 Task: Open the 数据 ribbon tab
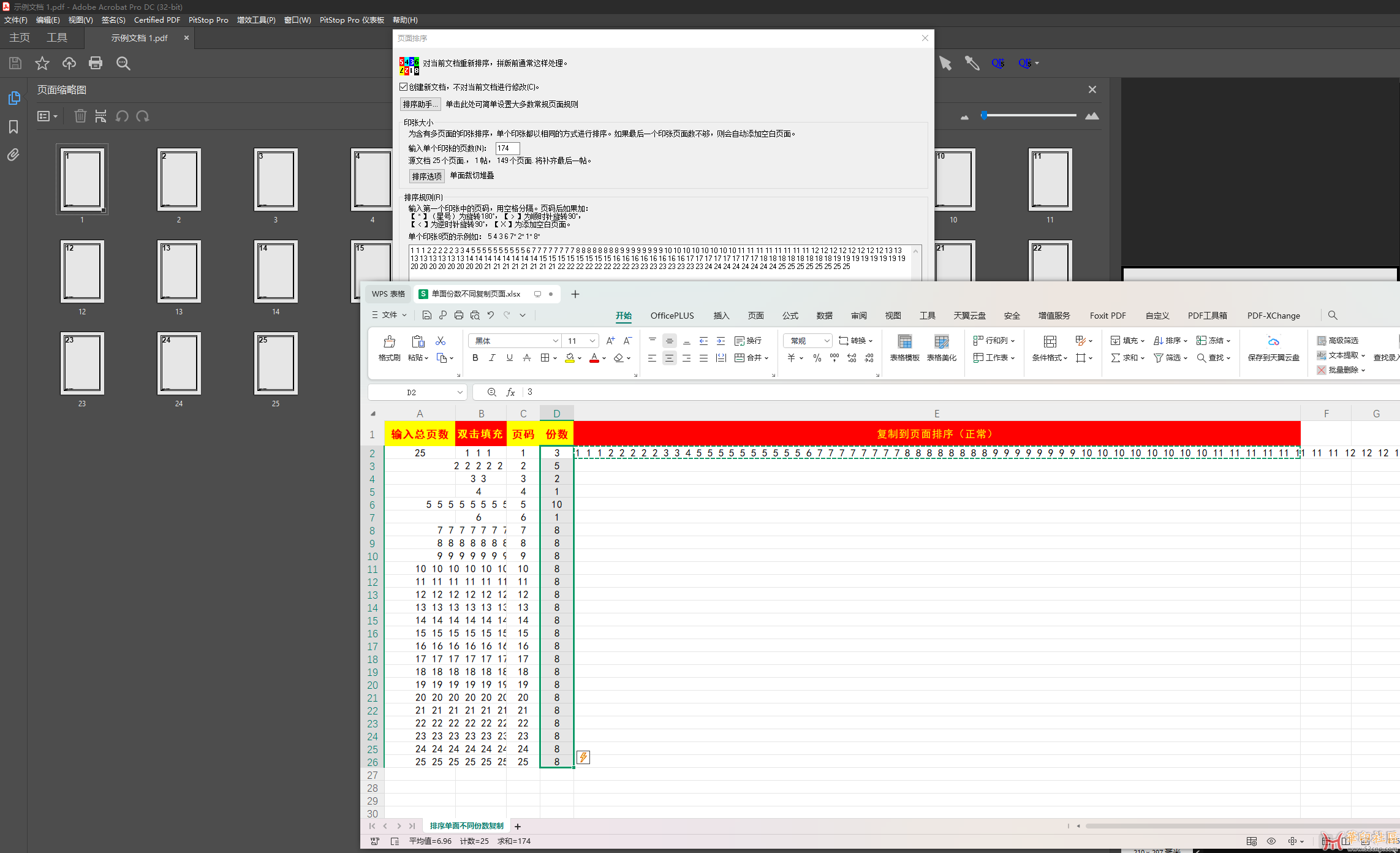pos(824,316)
